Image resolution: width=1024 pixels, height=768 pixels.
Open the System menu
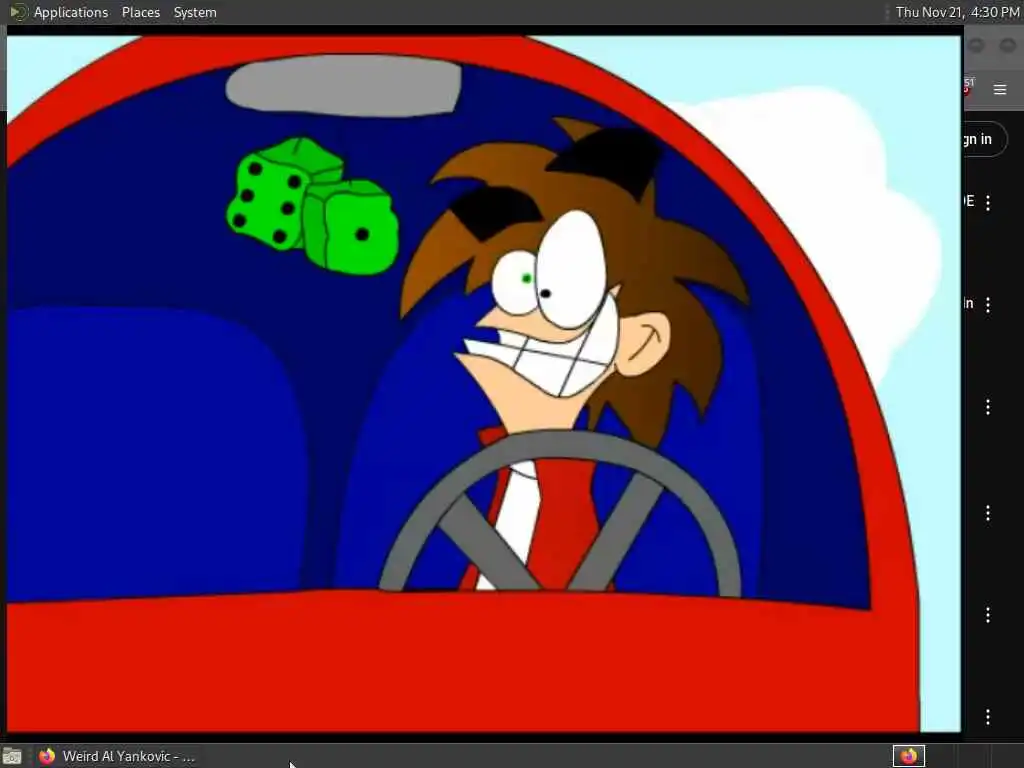click(x=195, y=12)
